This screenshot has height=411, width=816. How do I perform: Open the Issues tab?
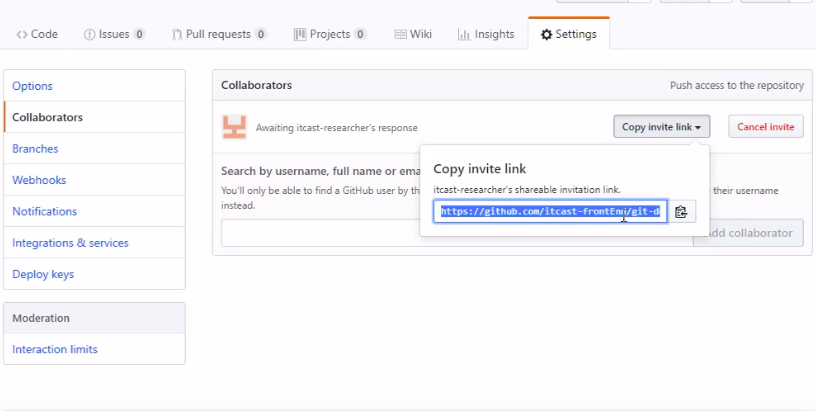point(114,34)
